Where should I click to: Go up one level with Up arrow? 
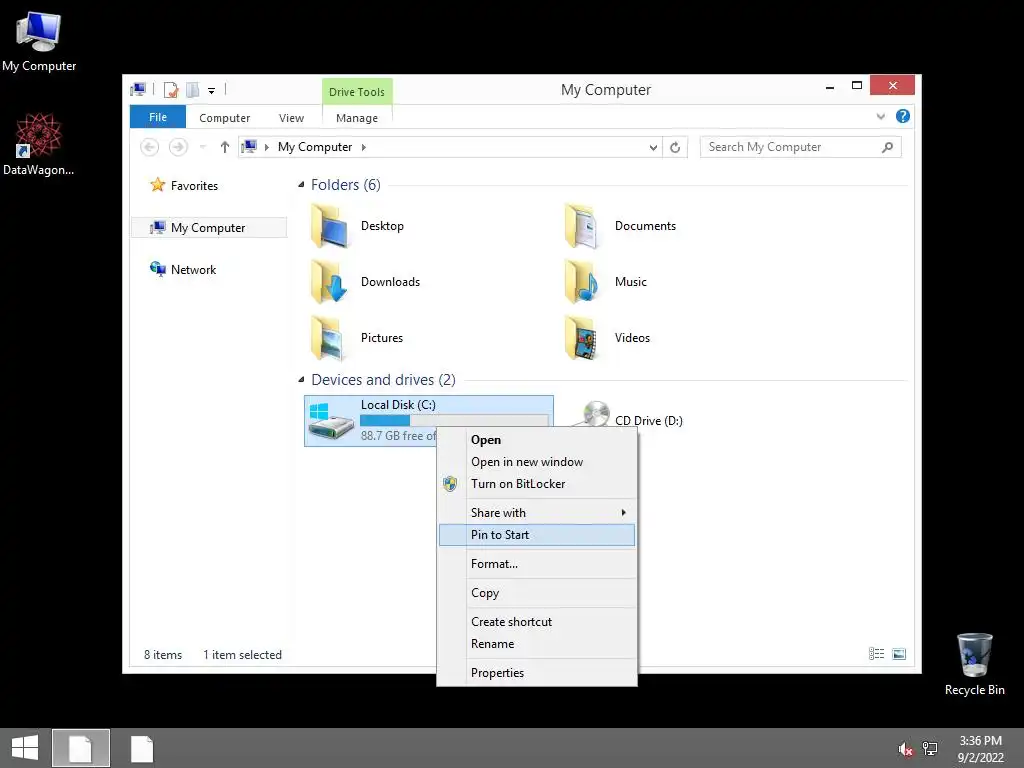pos(225,147)
